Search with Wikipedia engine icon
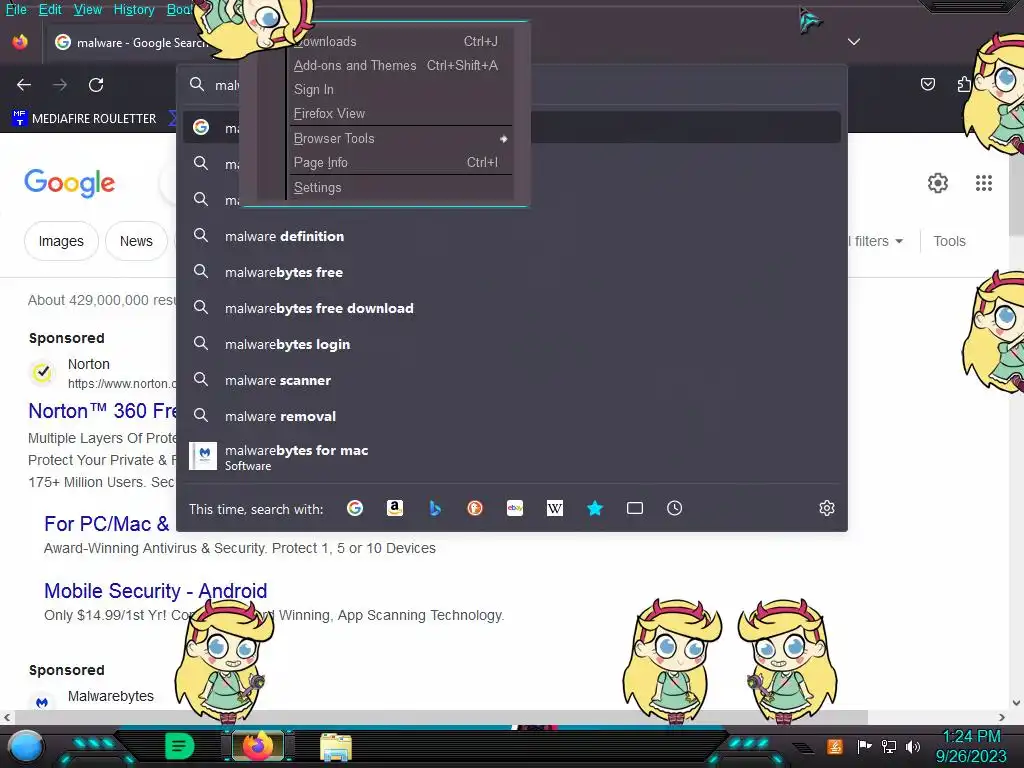This screenshot has width=1024, height=768. (554, 508)
